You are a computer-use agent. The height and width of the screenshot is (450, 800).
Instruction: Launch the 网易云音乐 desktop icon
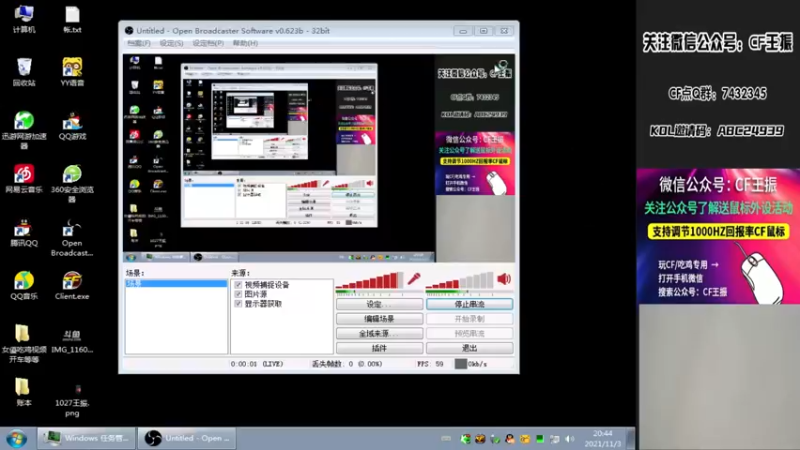[x=24, y=179]
